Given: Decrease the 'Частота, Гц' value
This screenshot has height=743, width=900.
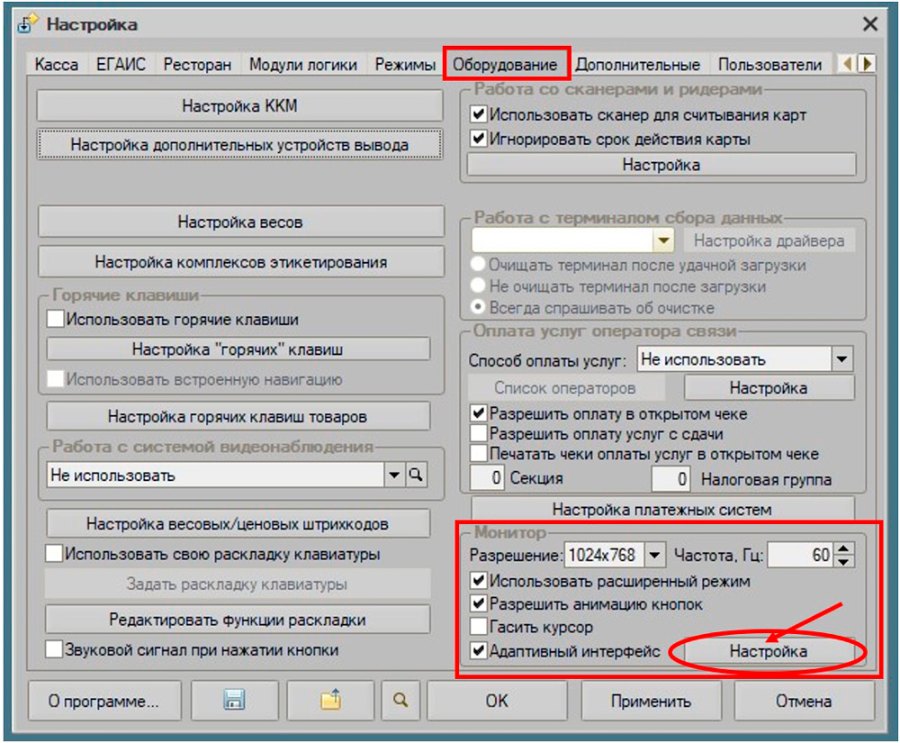Looking at the screenshot, I should pos(843,562).
